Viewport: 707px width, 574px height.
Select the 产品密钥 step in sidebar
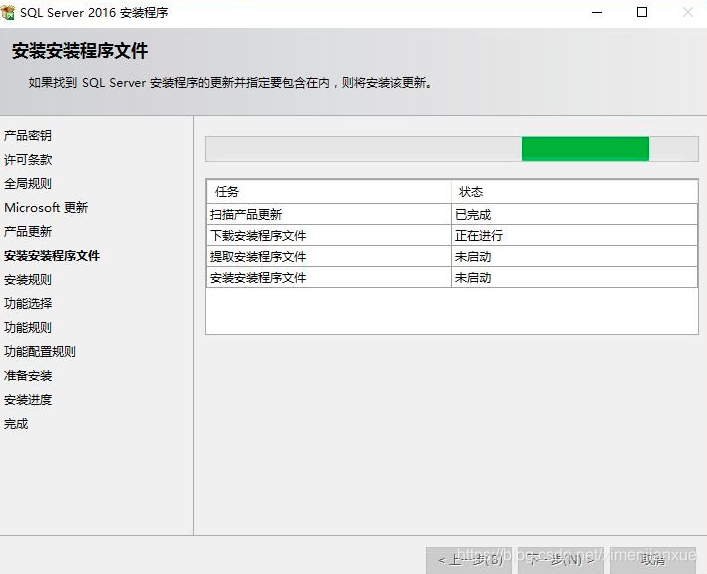[28, 135]
